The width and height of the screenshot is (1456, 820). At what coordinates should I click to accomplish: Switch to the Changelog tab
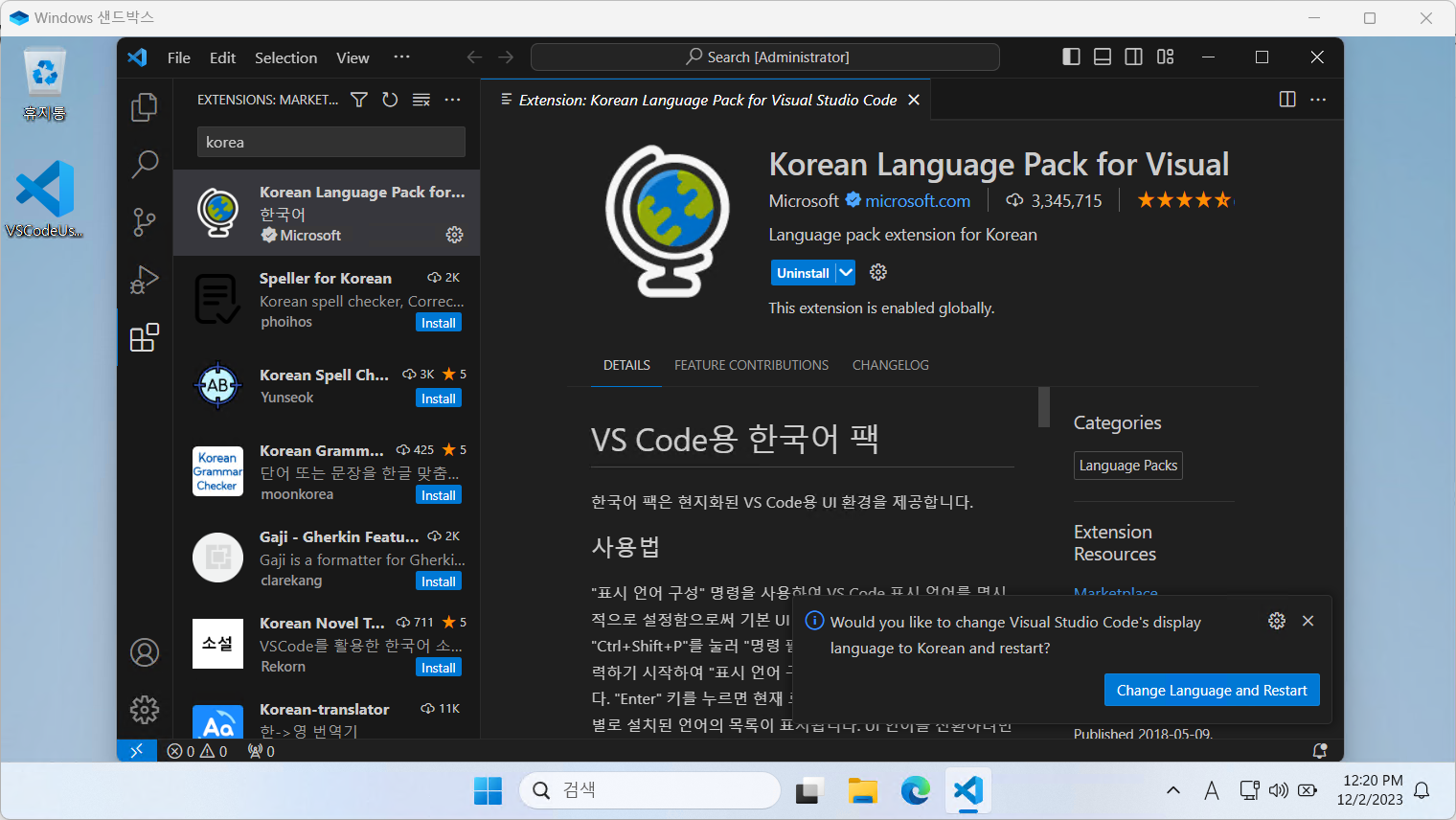(x=891, y=365)
